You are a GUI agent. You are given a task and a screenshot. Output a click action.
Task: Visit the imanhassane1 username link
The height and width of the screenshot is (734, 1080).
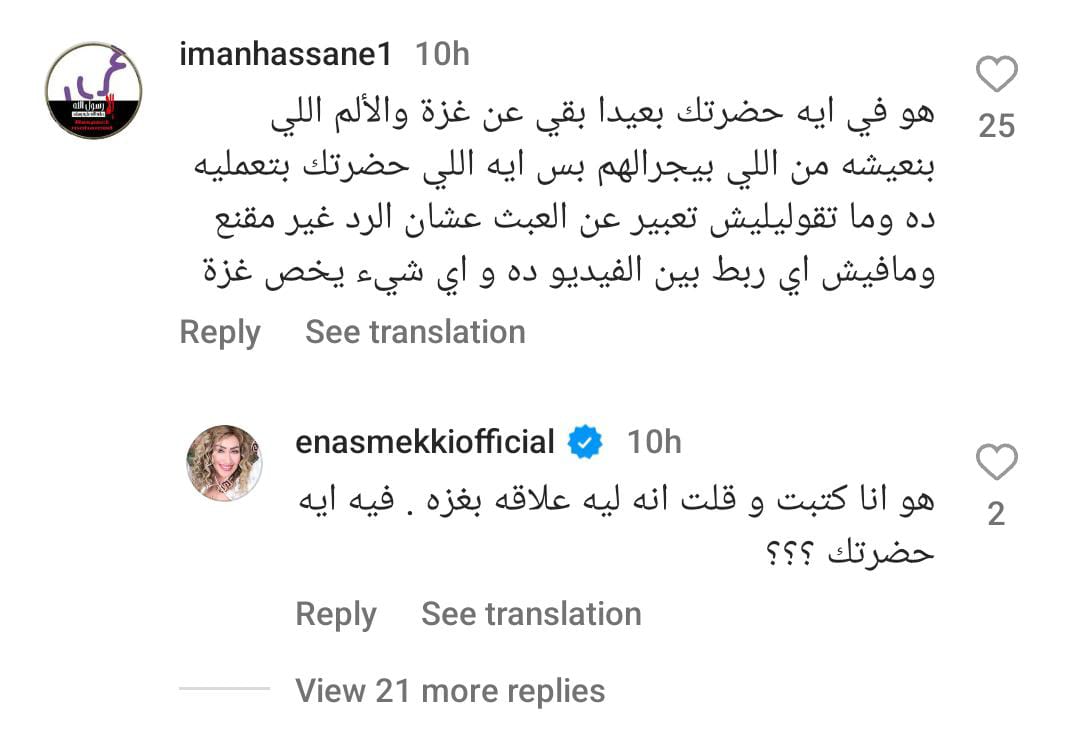click(285, 54)
